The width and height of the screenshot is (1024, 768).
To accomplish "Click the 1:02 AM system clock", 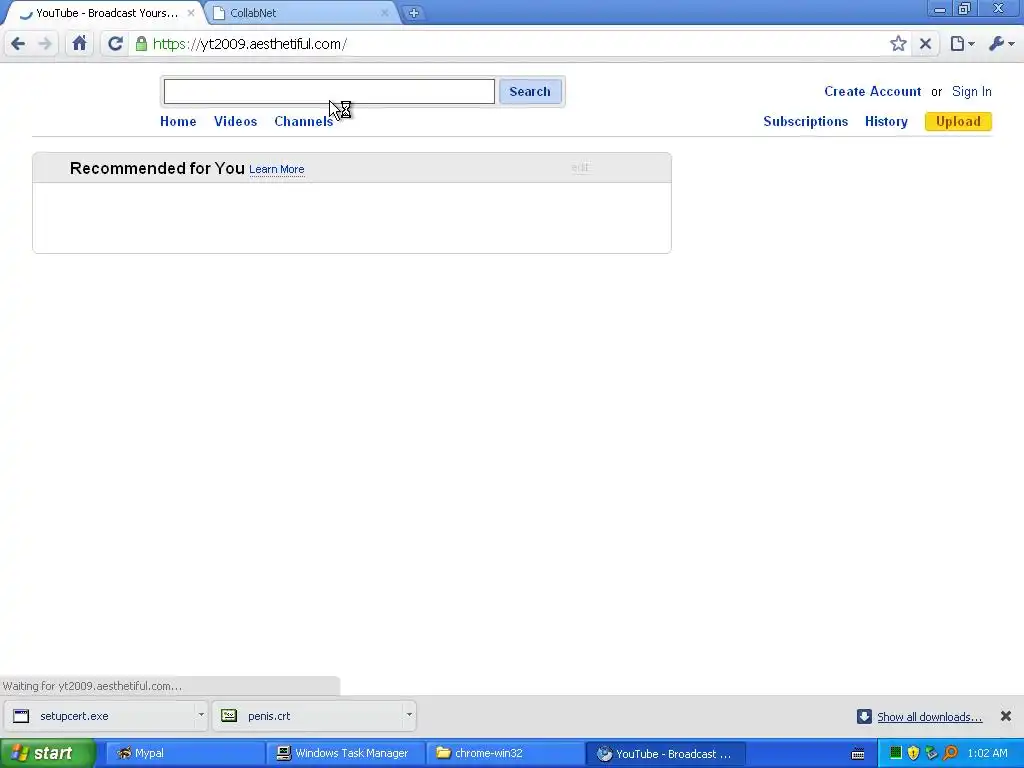I will click(987, 754).
